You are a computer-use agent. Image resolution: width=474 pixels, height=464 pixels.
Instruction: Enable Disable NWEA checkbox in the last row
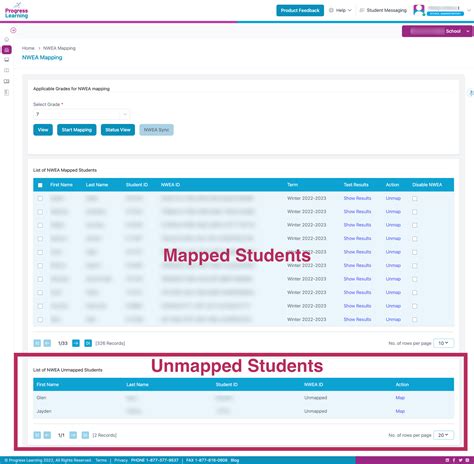(x=414, y=319)
